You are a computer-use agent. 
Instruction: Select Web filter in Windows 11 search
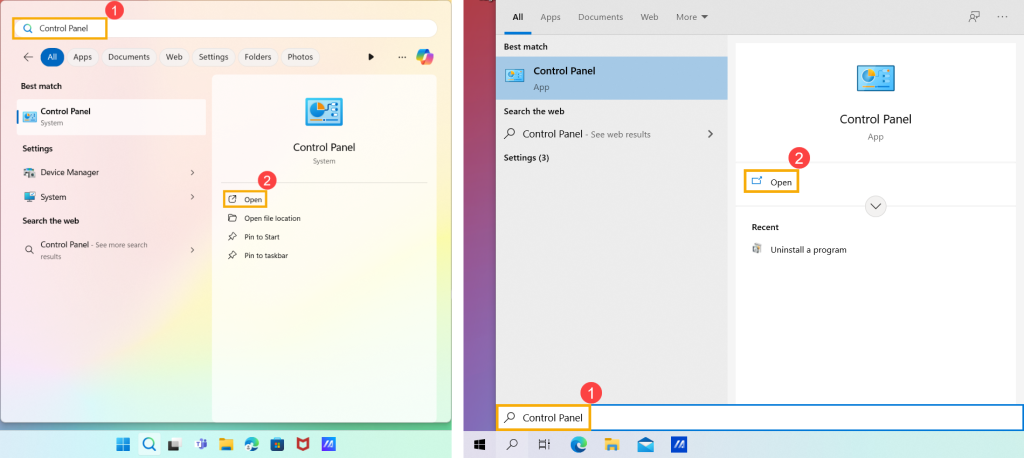point(174,57)
